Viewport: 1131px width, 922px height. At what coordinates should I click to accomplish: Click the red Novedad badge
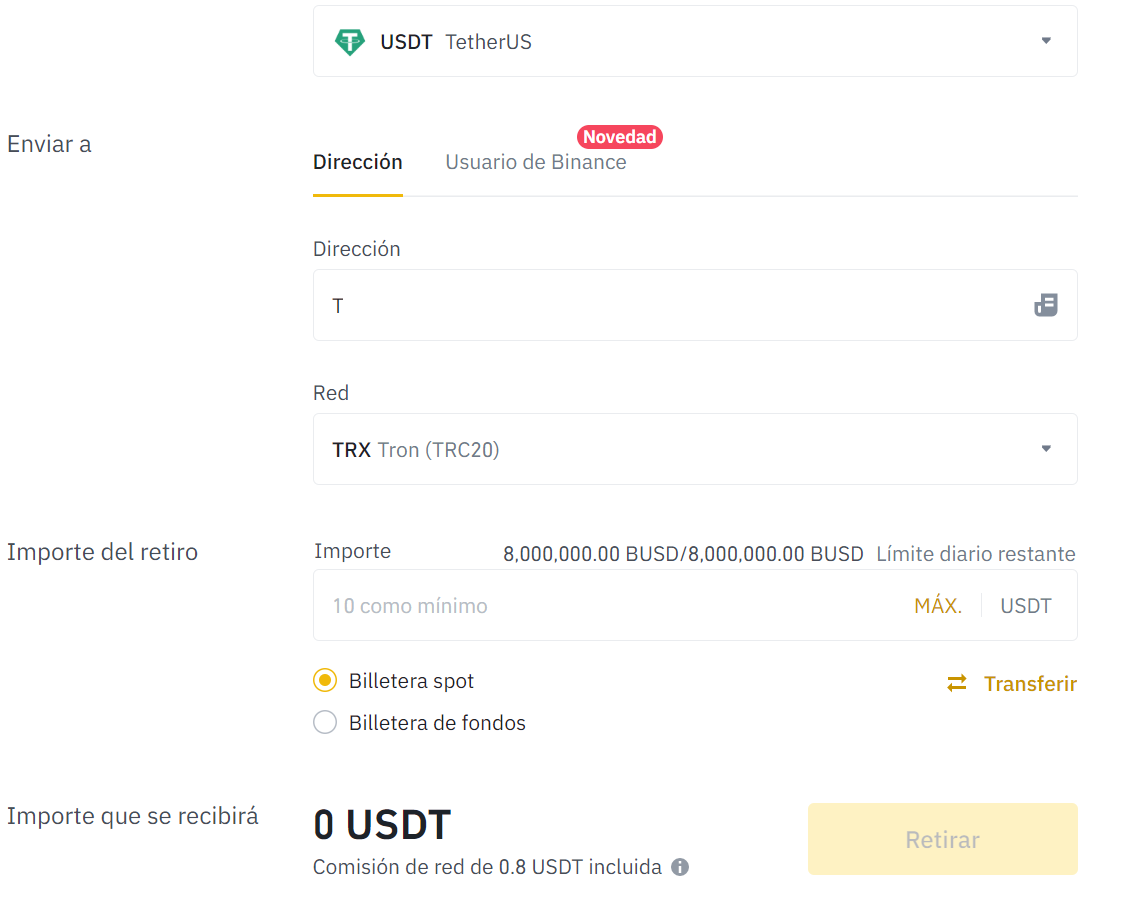[x=620, y=137]
